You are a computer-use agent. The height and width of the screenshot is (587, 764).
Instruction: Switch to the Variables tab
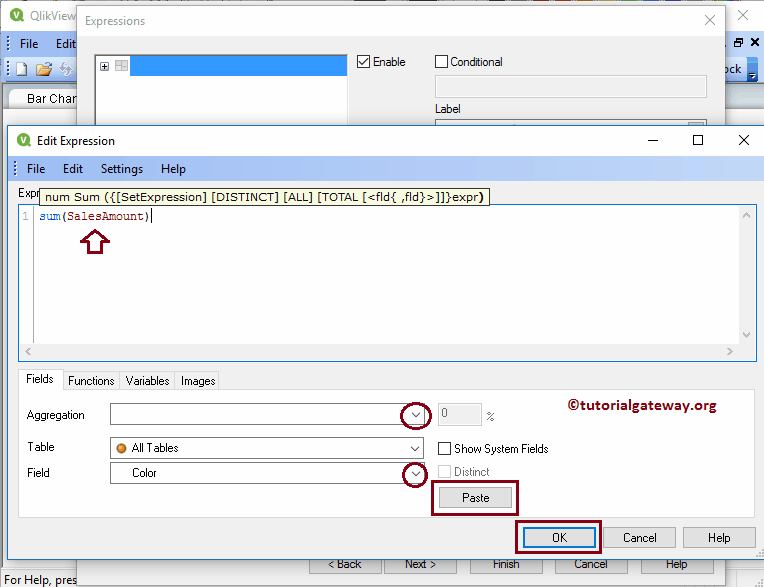pos(147,380)
